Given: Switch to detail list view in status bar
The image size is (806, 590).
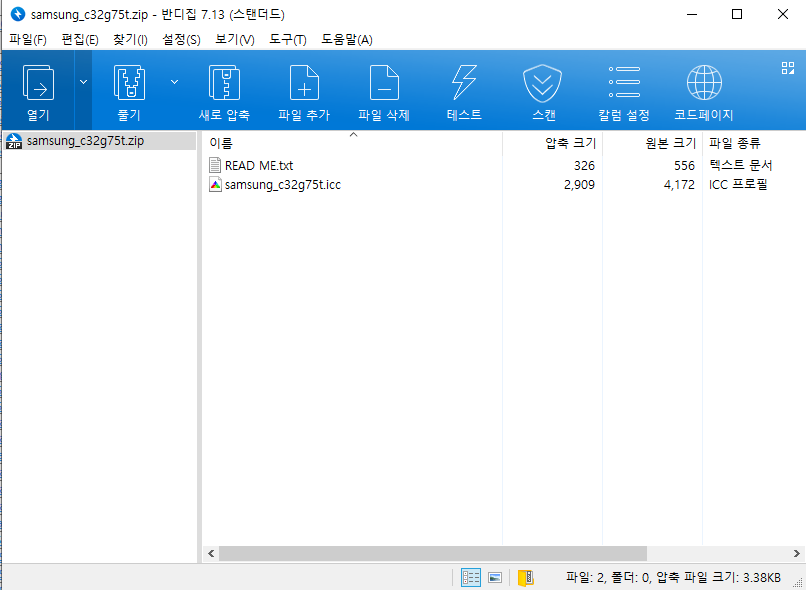Looking at the screenshot, I should [470, 578].
